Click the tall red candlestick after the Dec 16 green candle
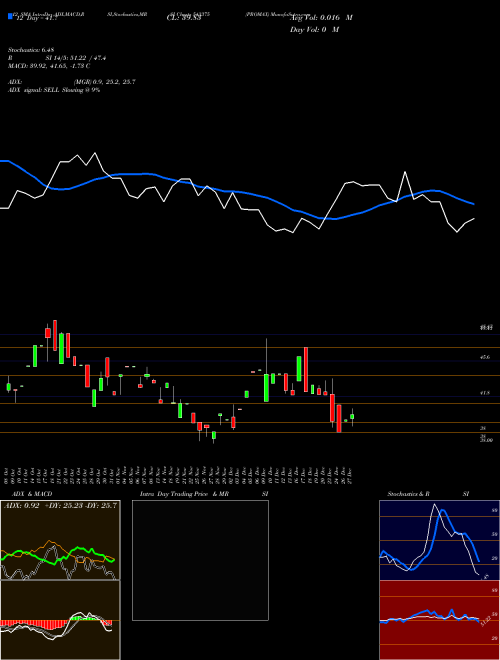The height and width of the screenshot is (660, 500). pyautogui.click(x=306, y=370)
